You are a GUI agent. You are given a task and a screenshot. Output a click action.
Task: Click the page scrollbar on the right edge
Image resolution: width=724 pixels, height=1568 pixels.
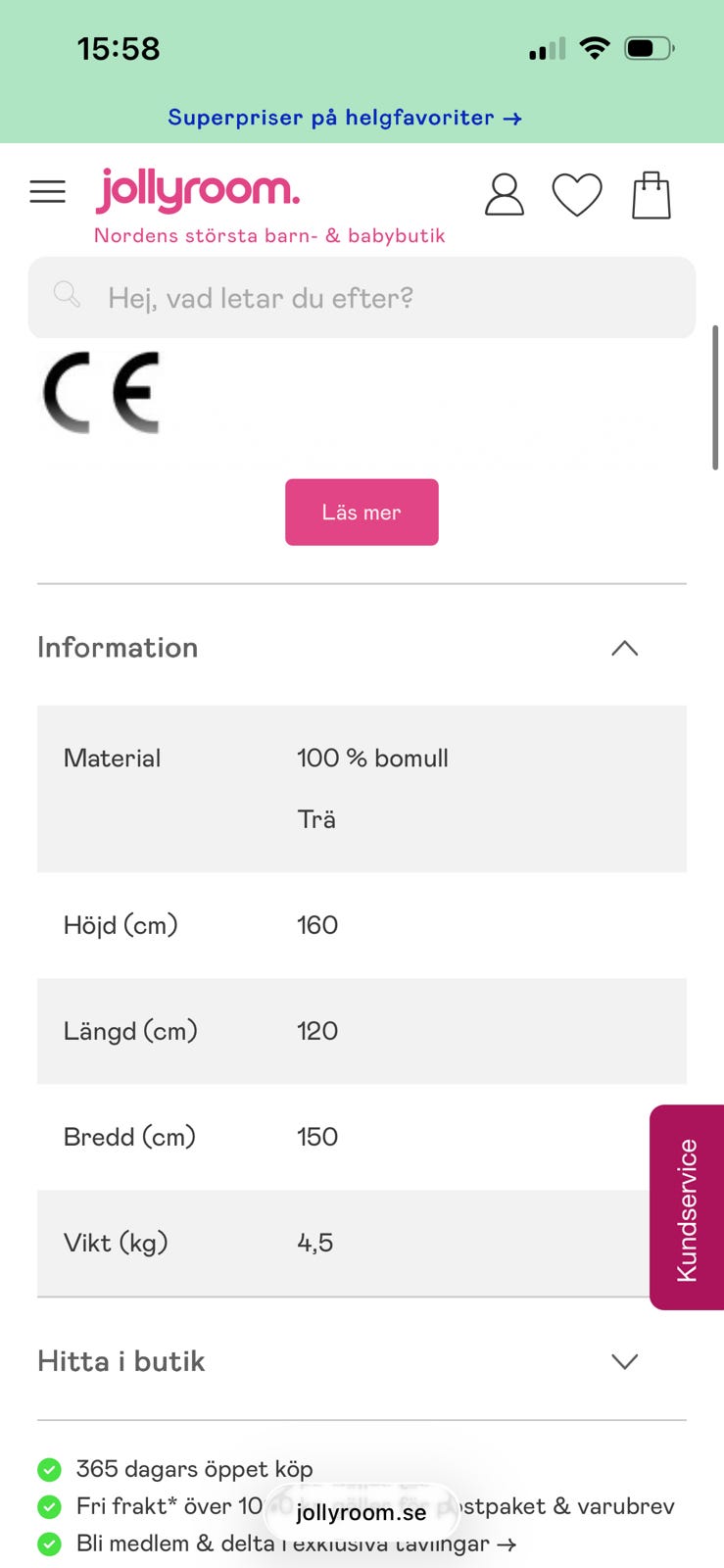click(x=715, y=398)
